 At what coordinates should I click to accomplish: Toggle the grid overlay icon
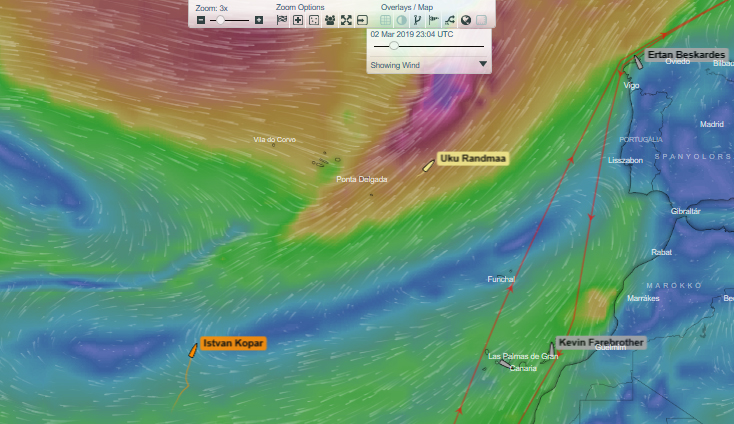tap(385, 20)
